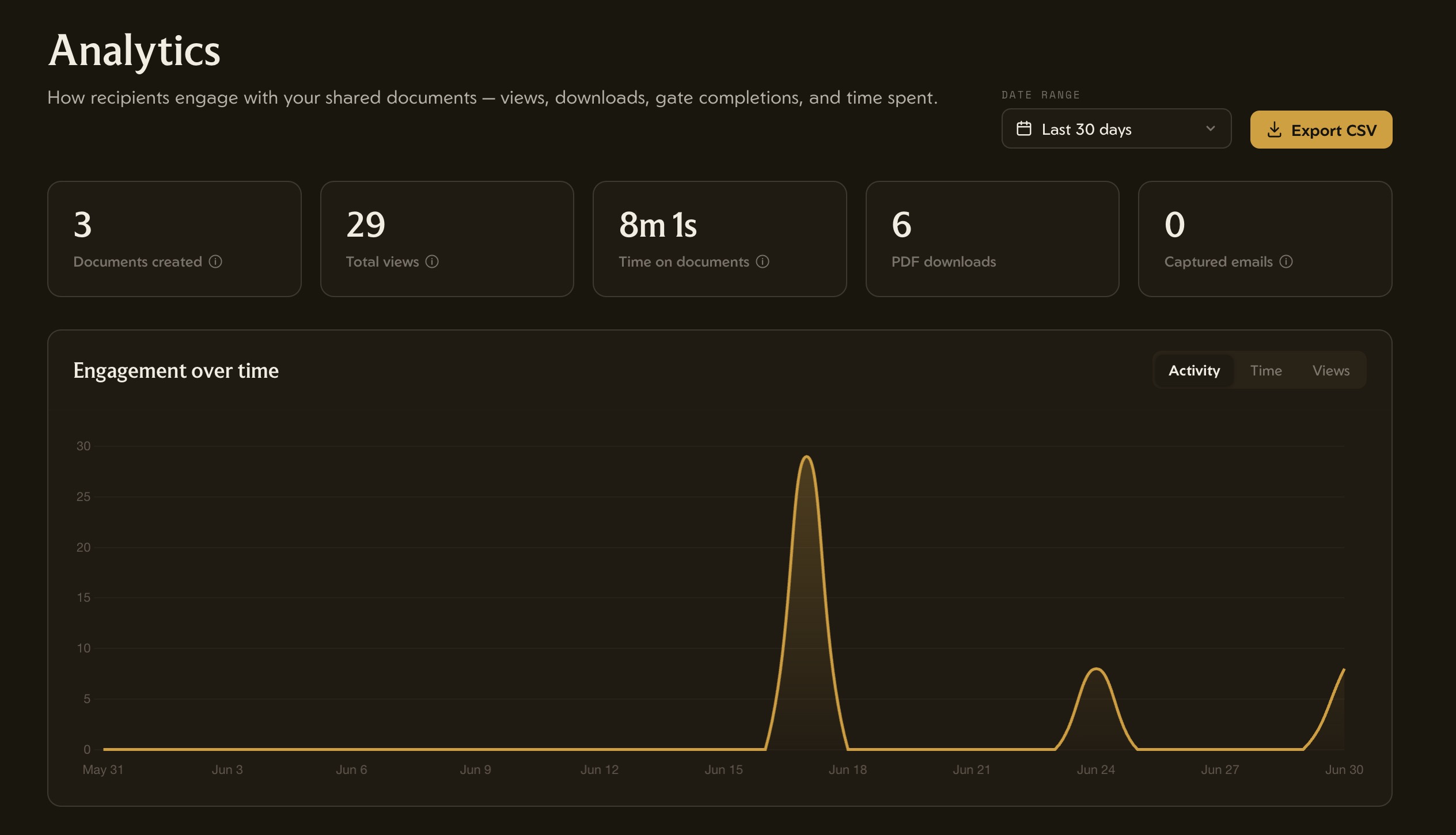Image resolution: width=1456 pixels, height=835 pixels.
Task: Click the Jun 18 axis label
Action: pos(848,769)
